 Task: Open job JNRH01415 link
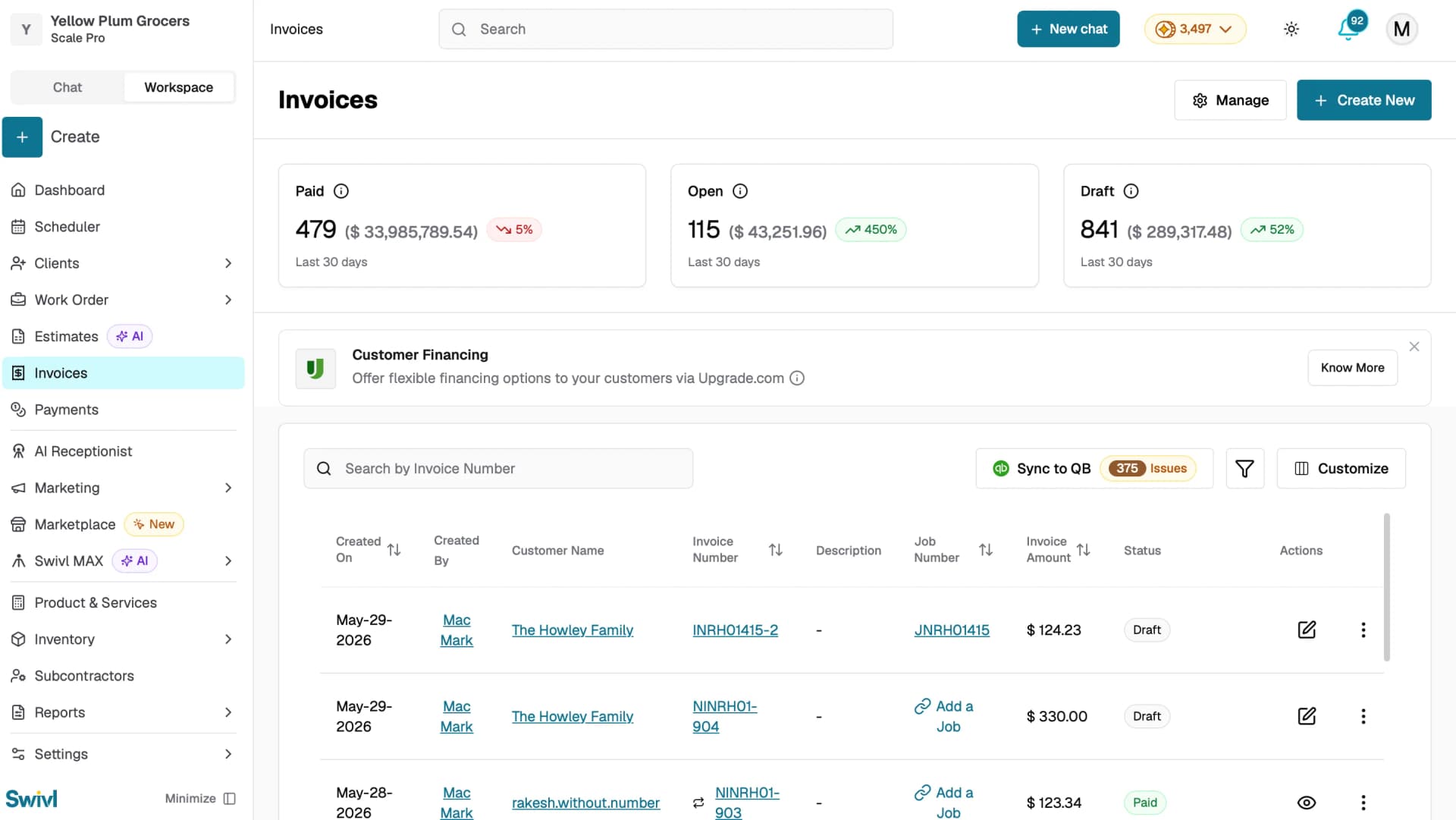(952, 630)
